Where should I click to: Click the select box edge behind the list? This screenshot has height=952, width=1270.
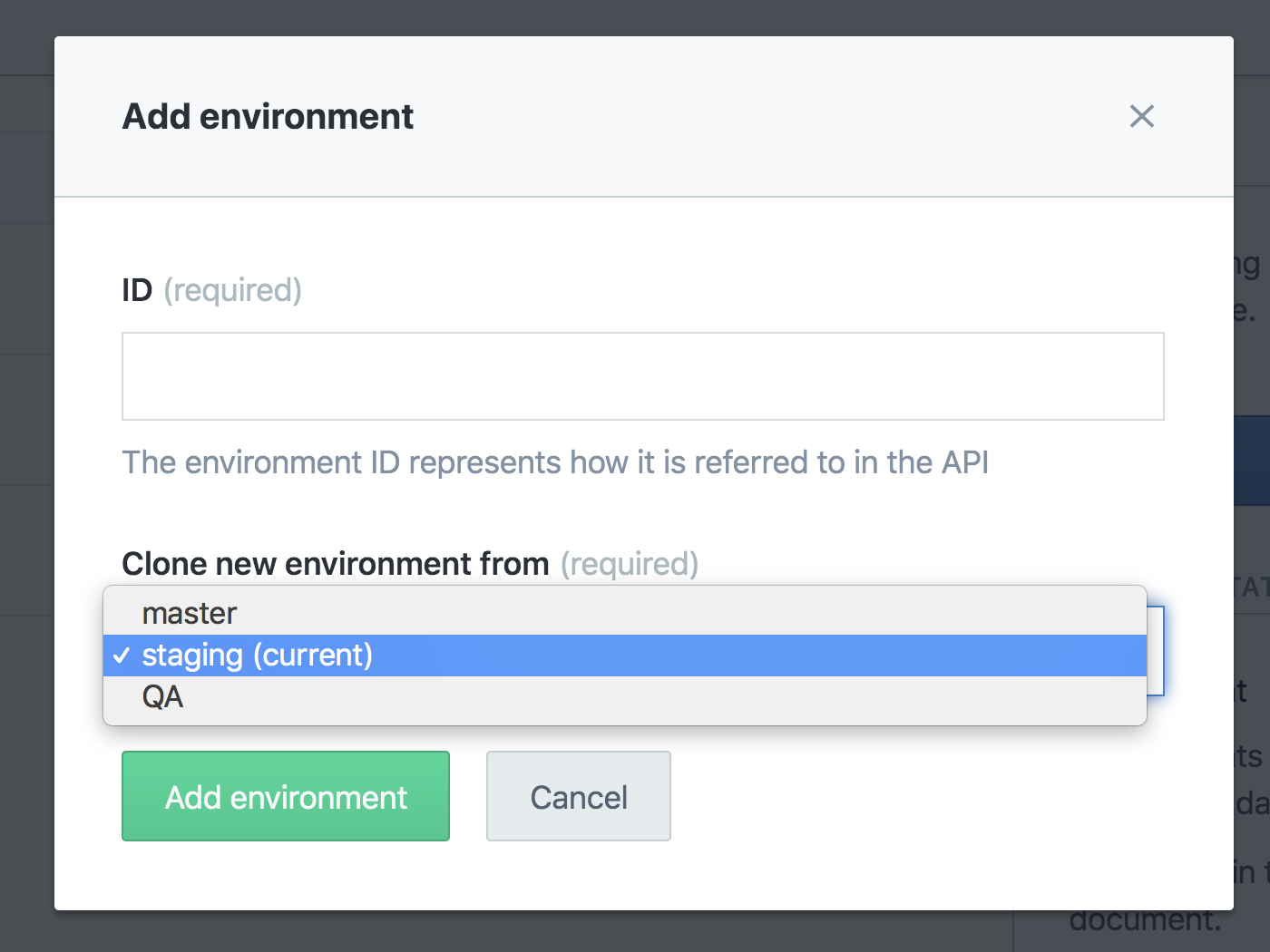[x=1156, y=651]
